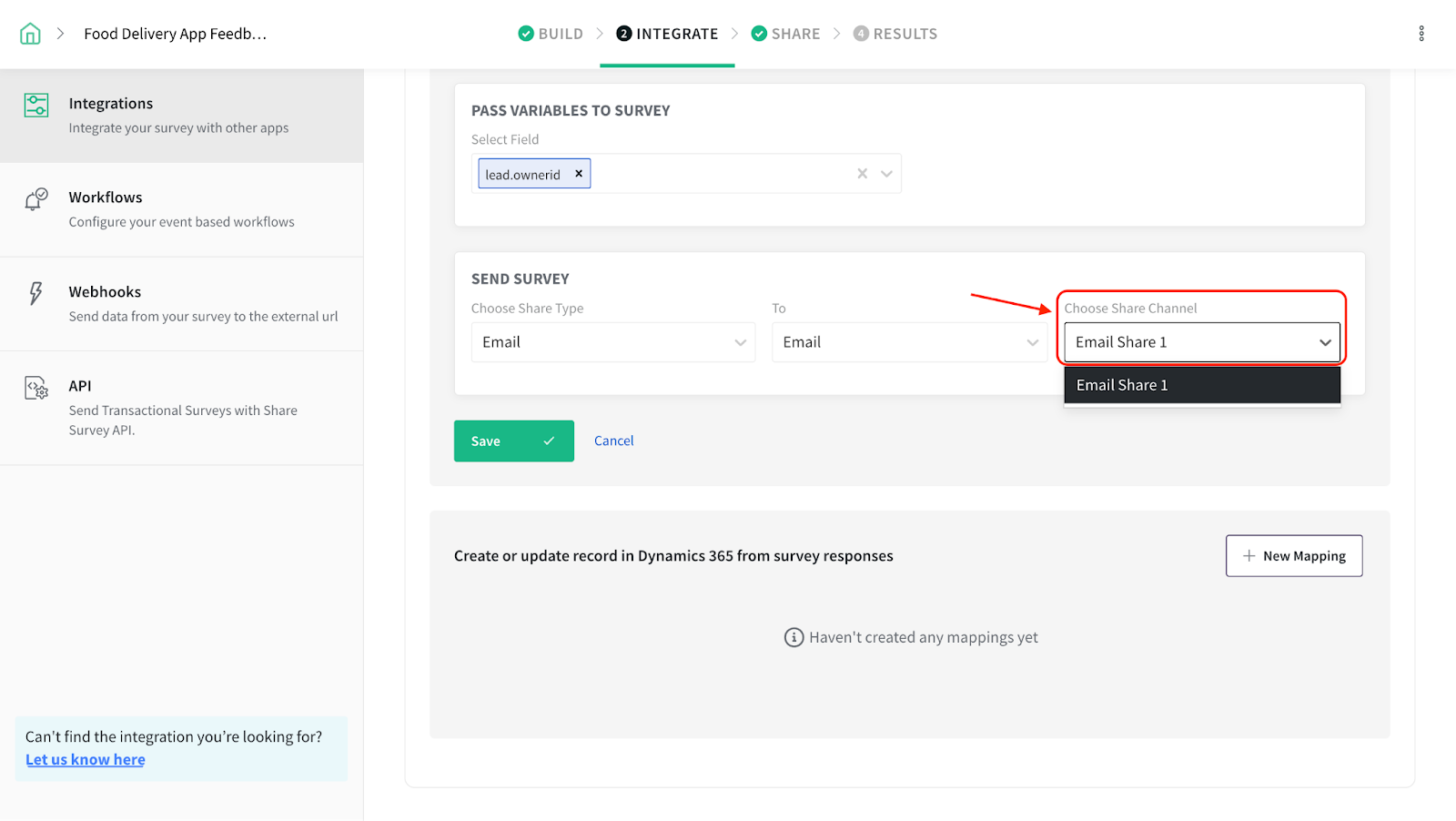Click the info icon beside no mappings message
The image size is (1456, 821).
794,637
